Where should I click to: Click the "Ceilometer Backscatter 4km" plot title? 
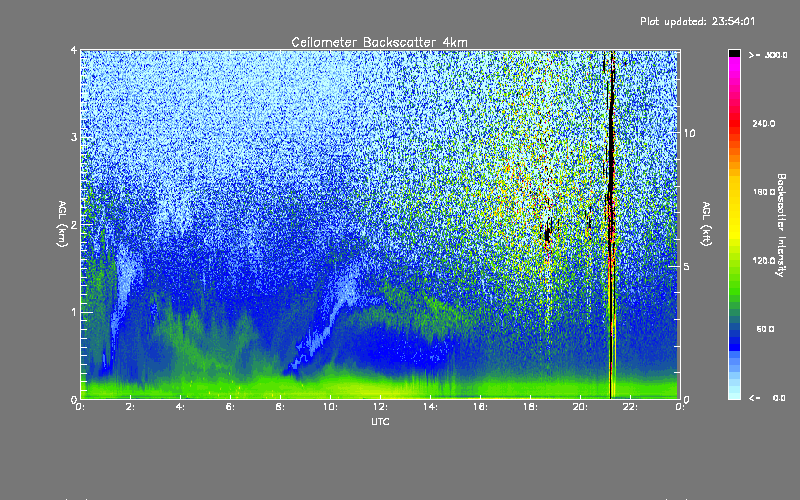tap(379, 42)
